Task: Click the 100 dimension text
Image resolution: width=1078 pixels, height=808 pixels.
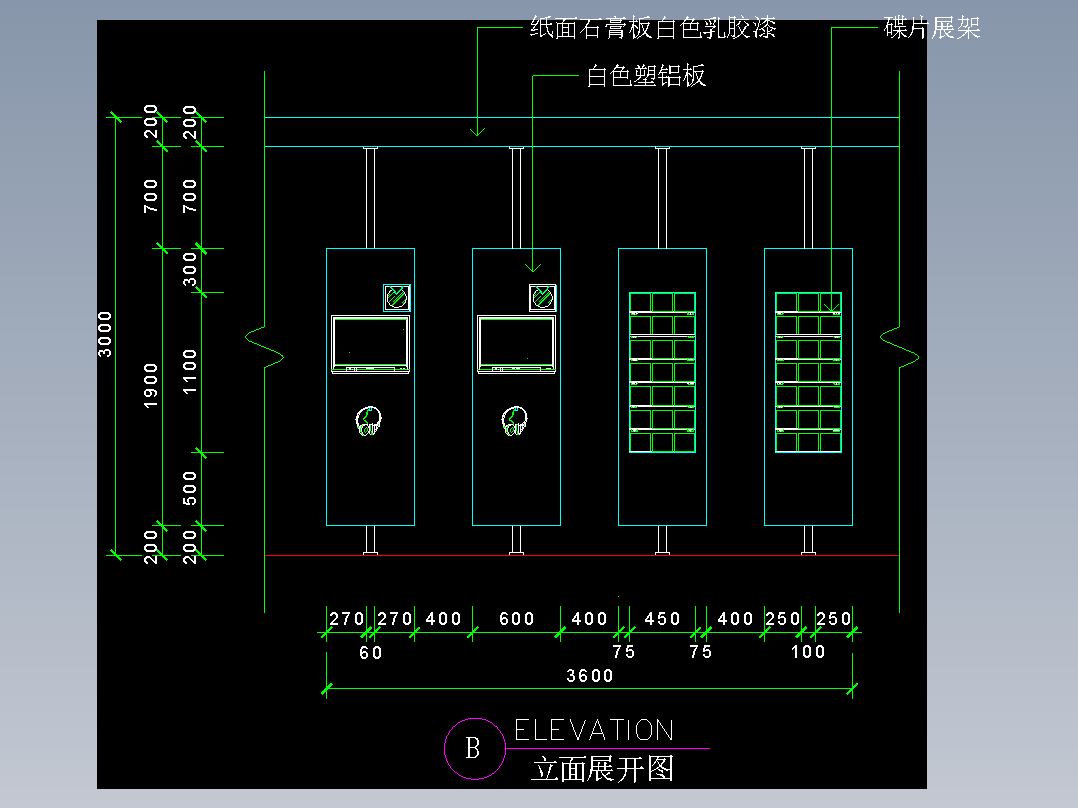Action: click(808, 652)
